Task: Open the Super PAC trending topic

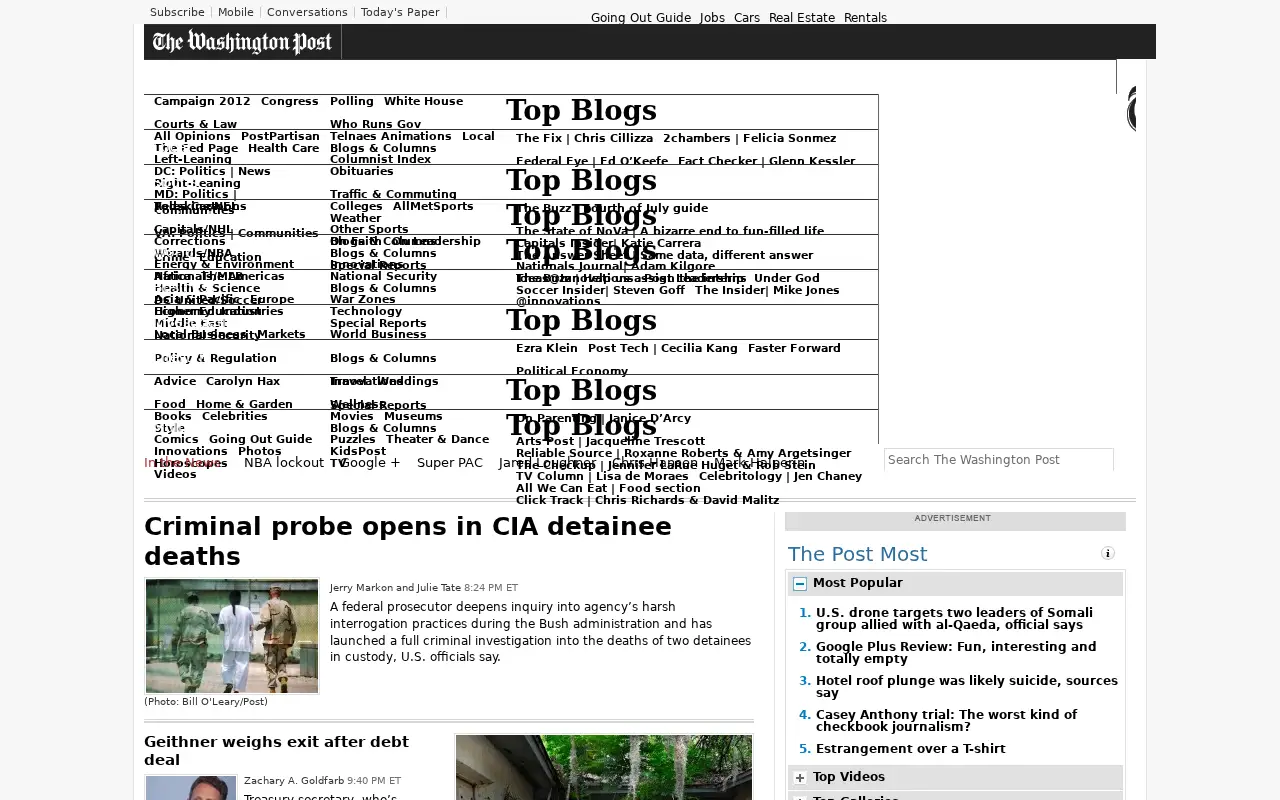Action: click(450, 463)
